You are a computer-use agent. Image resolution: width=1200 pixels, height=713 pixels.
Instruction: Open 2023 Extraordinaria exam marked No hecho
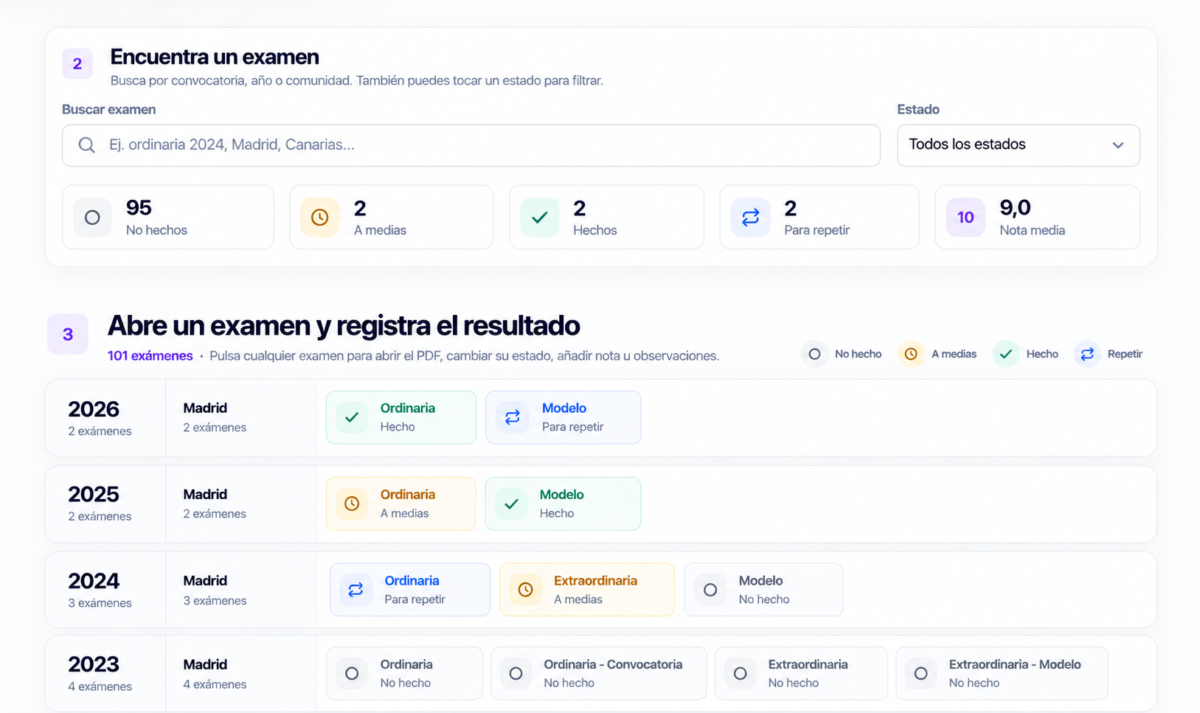click(x=801, y=674)
